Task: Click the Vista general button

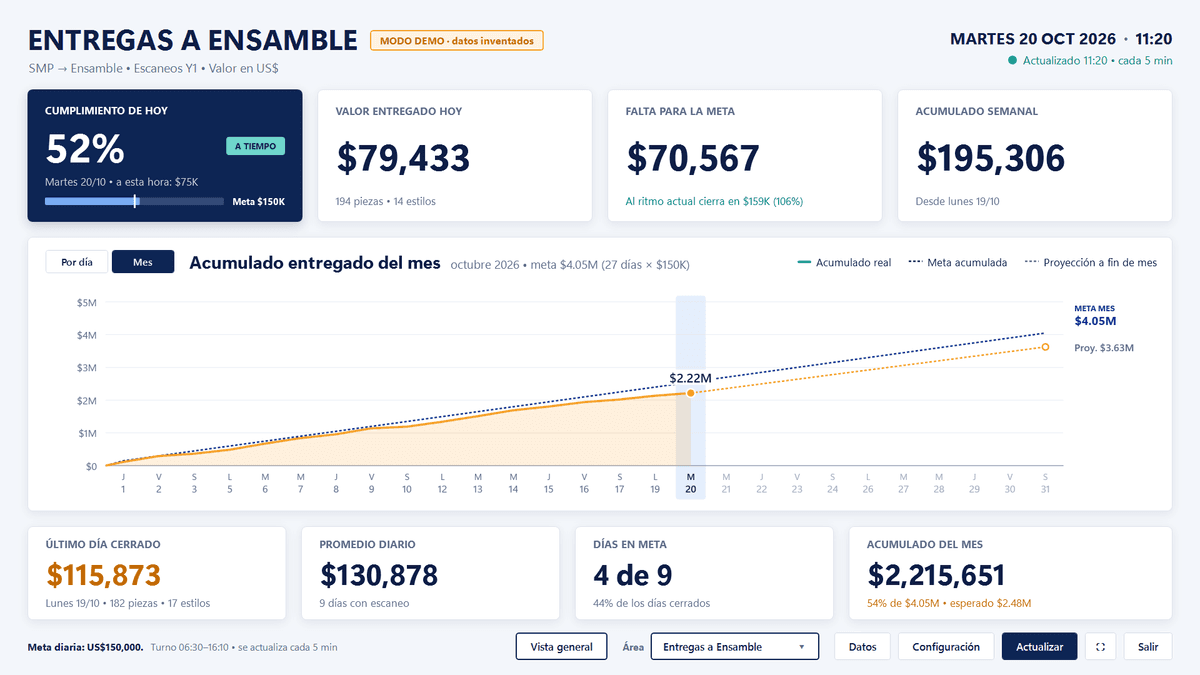Action: coord(561,647)
